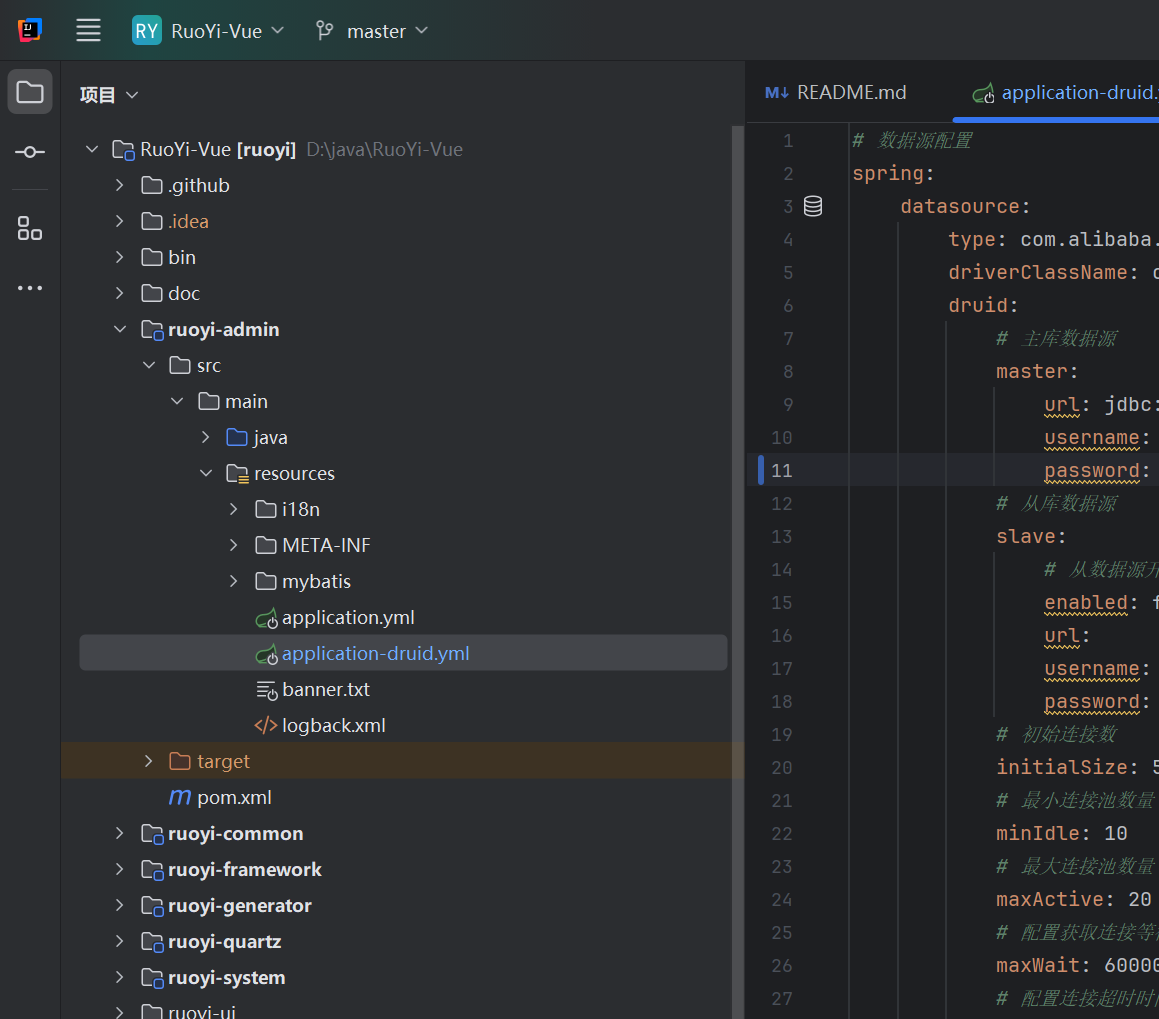
Task: Select the ruoyi-system module row
Action: point(404,978)
